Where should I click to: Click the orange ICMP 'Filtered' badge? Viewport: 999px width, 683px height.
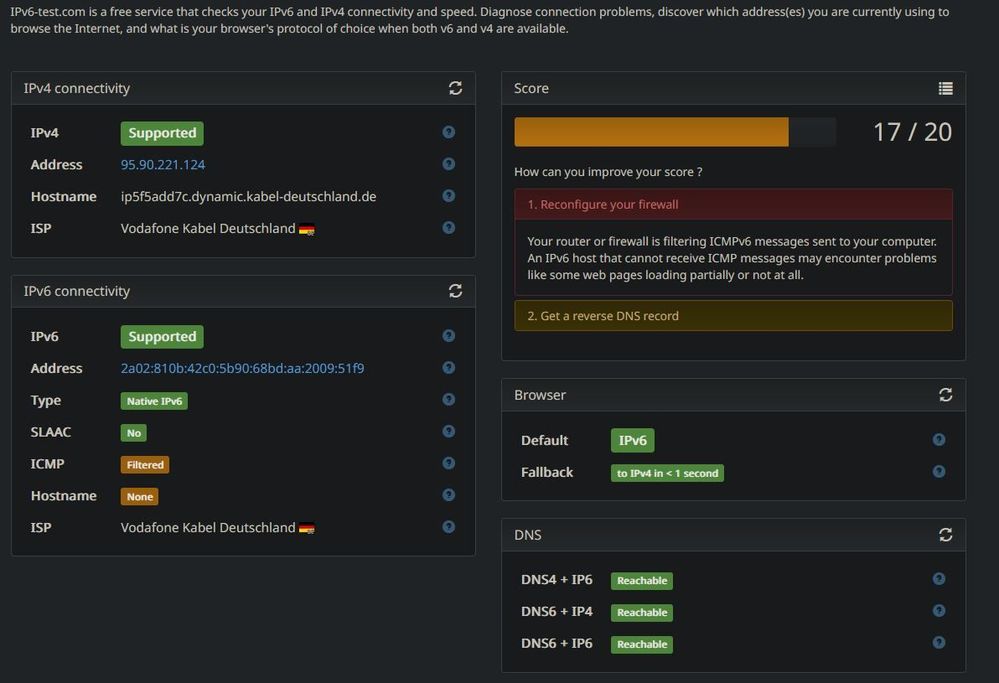click(x=145, y=465)
